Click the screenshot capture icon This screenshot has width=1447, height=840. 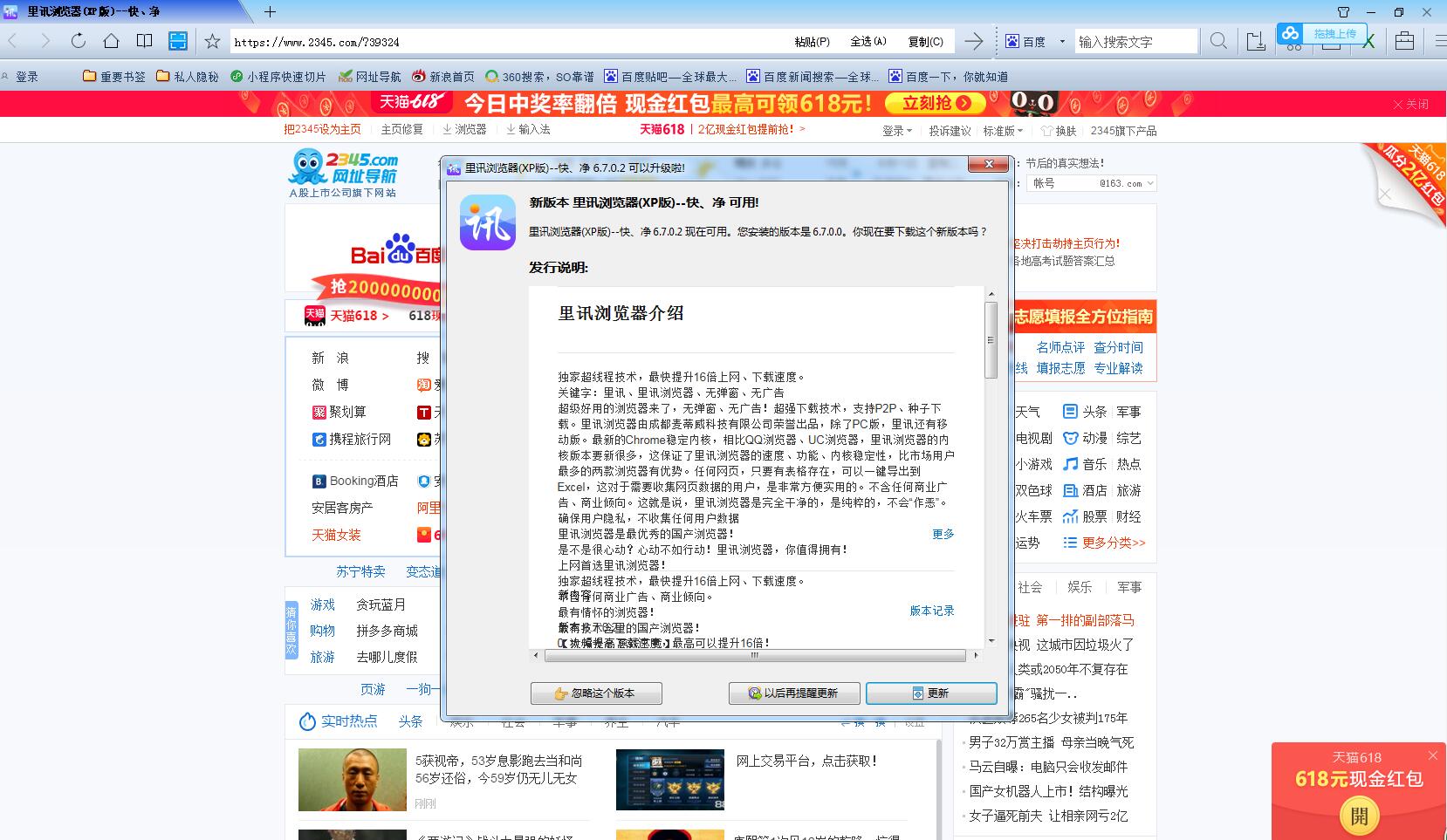coord(178,41)
